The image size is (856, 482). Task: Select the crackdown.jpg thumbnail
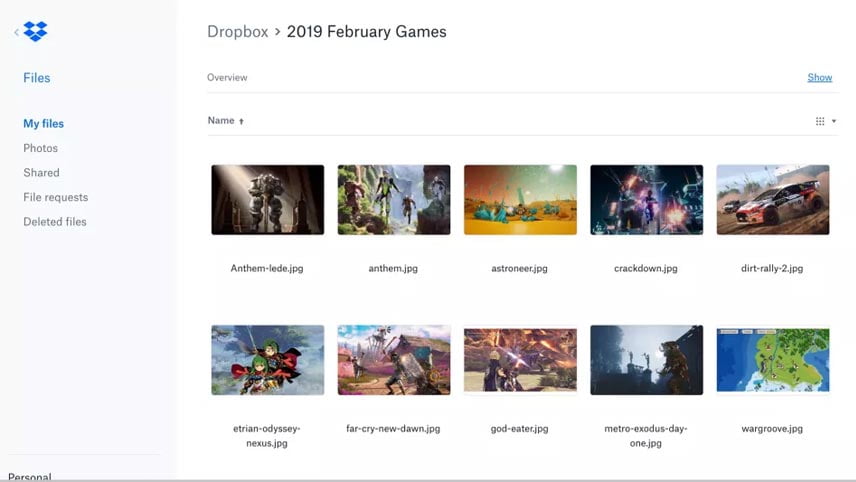click(646, 200)
